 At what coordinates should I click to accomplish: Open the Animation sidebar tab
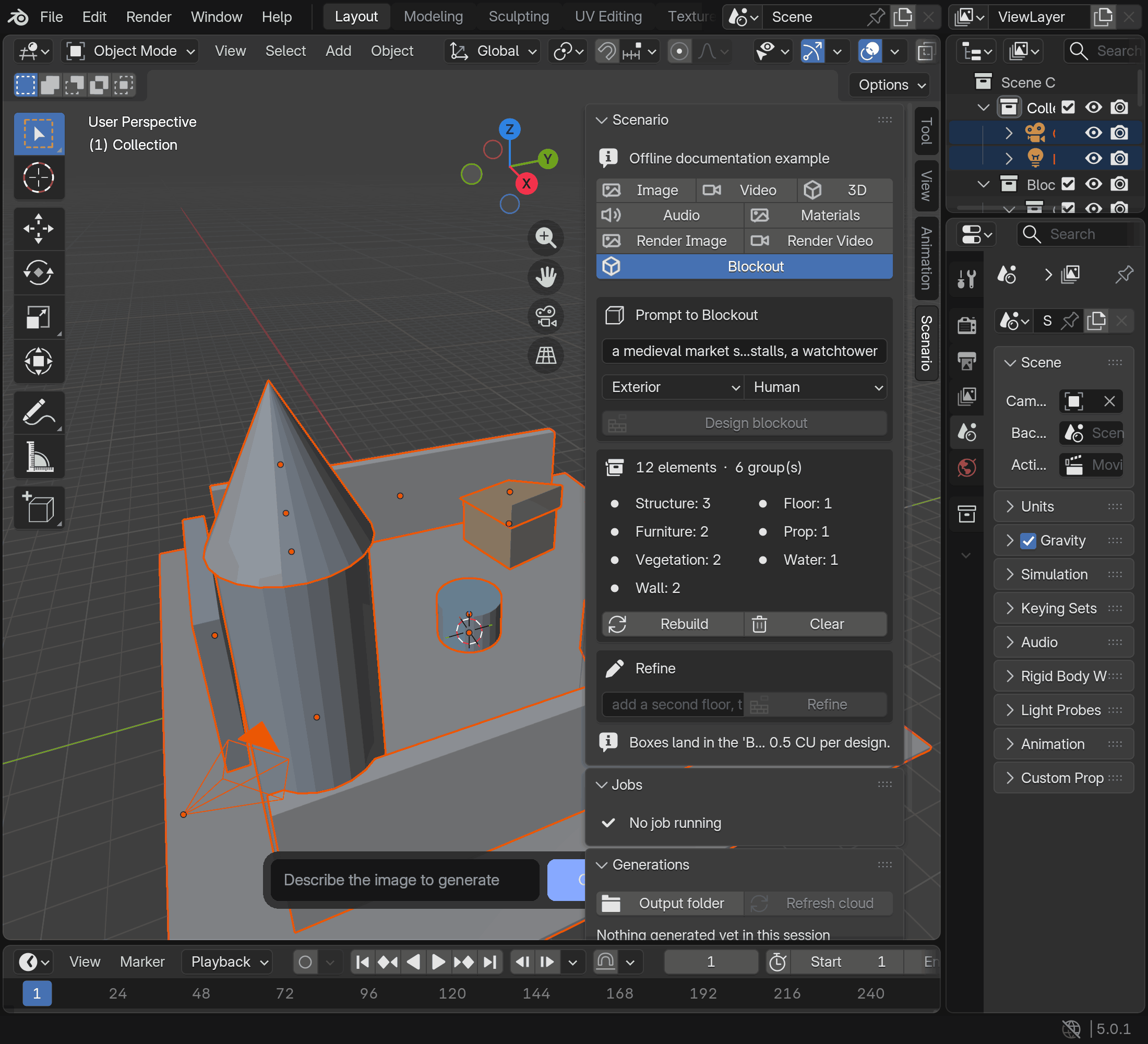[926, 258]
